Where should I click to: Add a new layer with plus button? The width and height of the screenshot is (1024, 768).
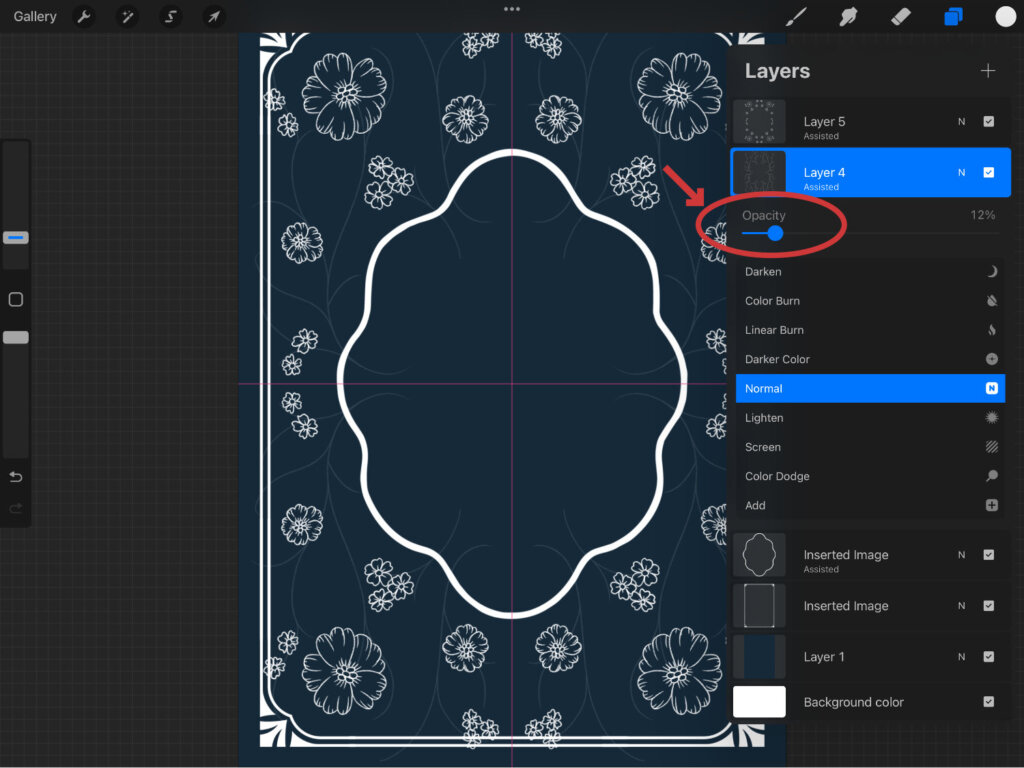988,71
